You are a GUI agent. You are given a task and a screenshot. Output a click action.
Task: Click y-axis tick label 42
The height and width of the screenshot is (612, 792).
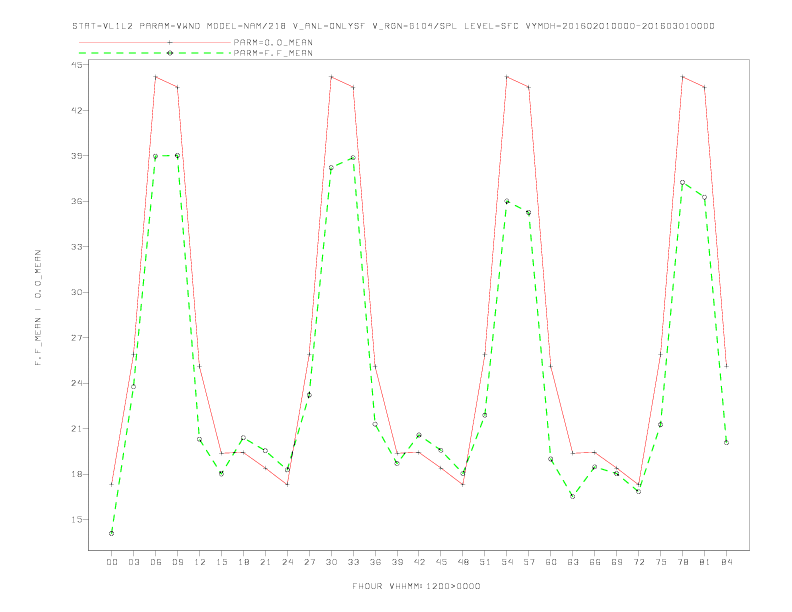point(77,110)
